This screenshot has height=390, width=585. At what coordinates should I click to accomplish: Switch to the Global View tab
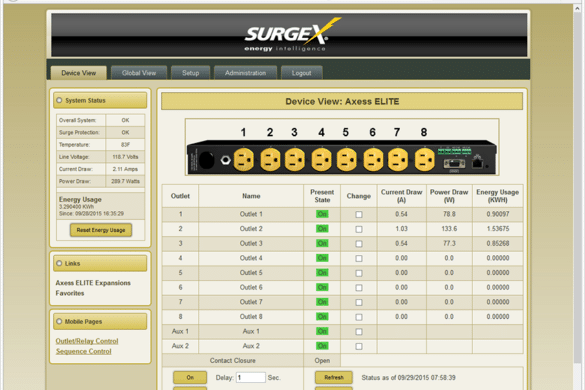click(139, 73)
